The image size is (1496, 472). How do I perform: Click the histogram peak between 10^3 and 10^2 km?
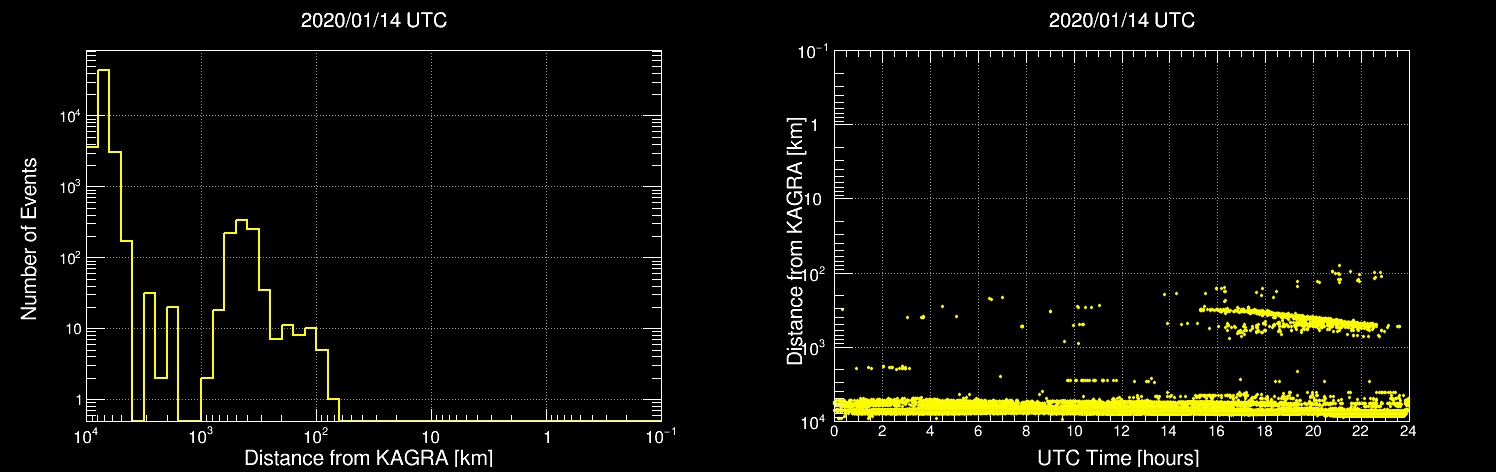[241, 319]
